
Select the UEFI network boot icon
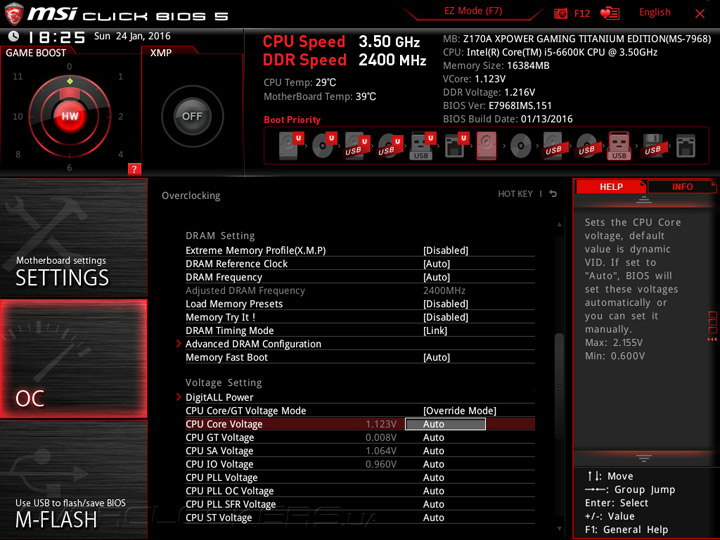pyautogui.click(x=456, y=146)
